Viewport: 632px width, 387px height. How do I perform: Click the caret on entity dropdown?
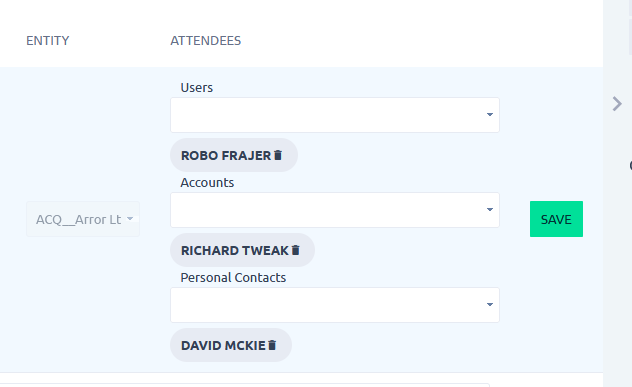click(130, 219)
